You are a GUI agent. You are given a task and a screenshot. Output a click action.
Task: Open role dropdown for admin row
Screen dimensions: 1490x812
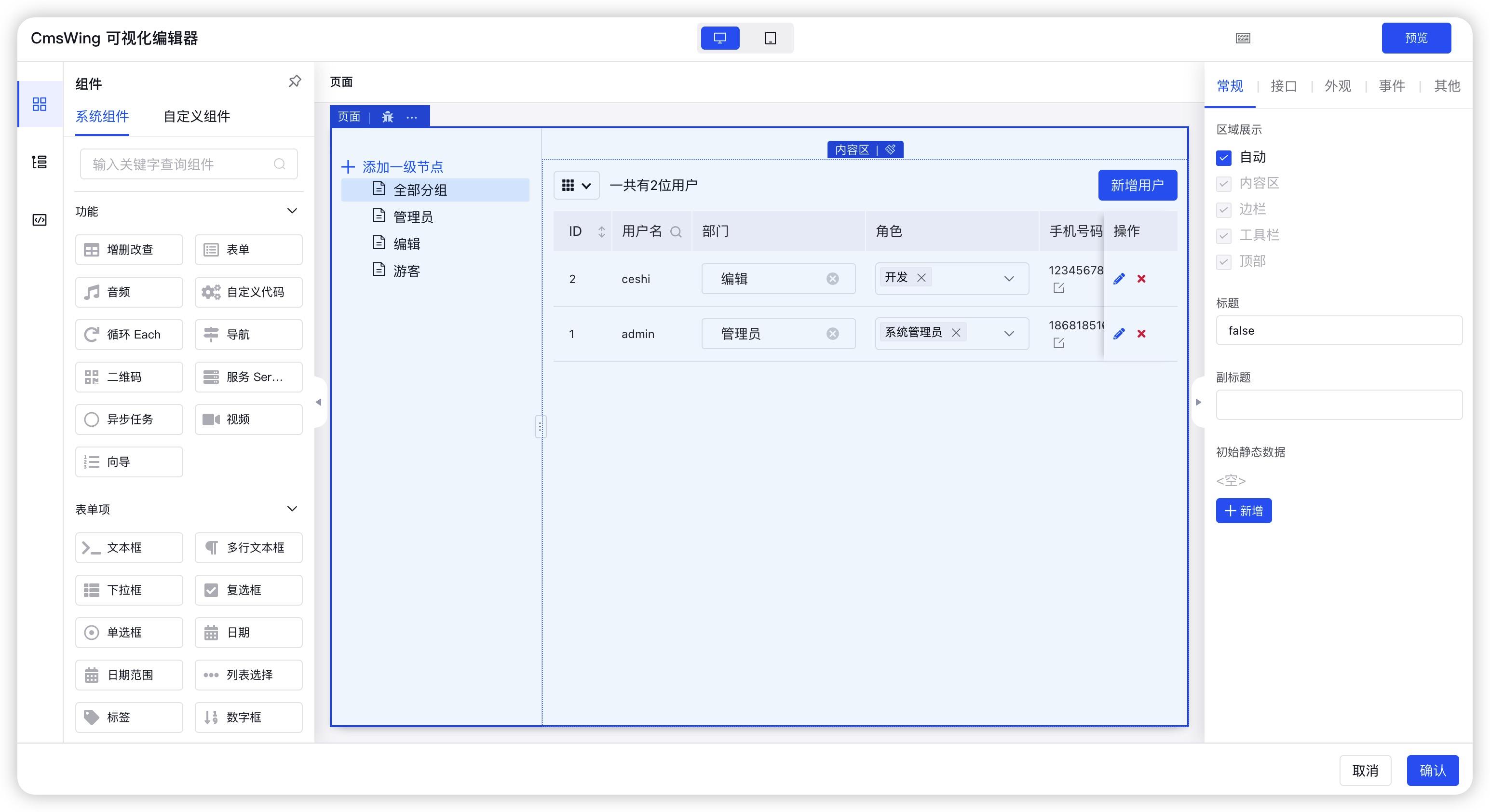[x=1009, y=334]
